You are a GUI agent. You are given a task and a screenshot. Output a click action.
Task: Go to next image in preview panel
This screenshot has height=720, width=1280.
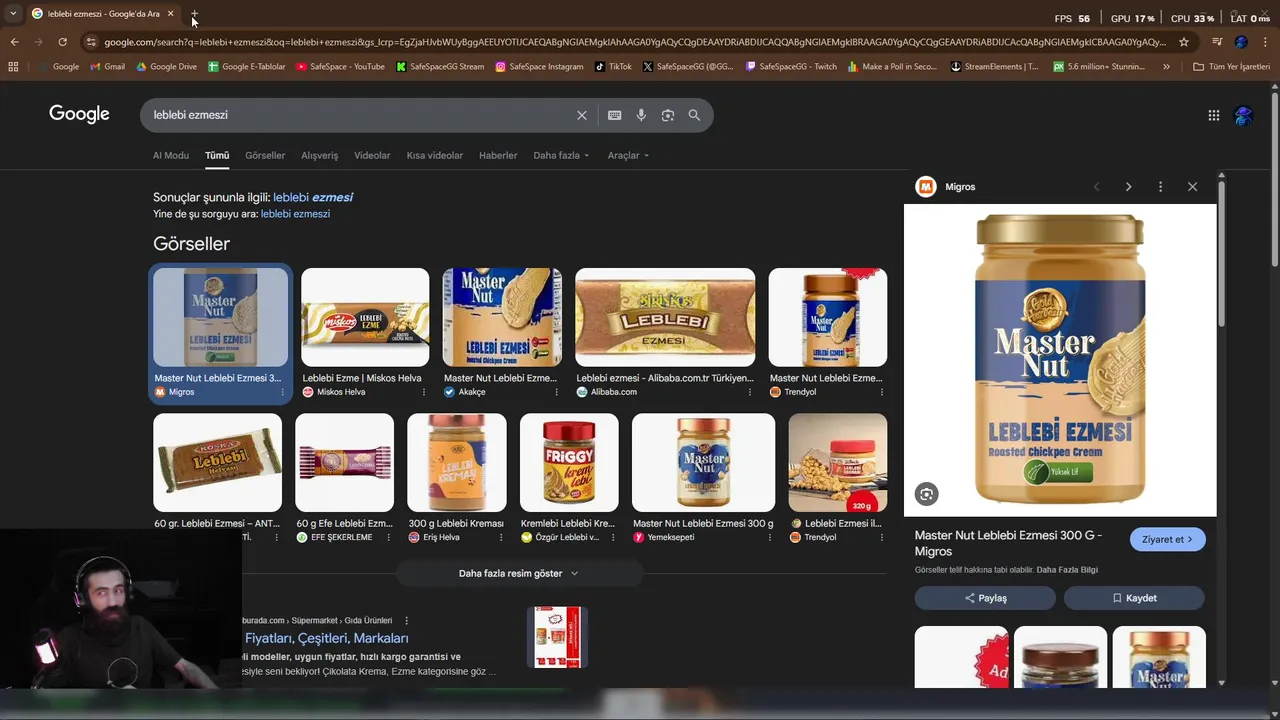pos(1128,187)
